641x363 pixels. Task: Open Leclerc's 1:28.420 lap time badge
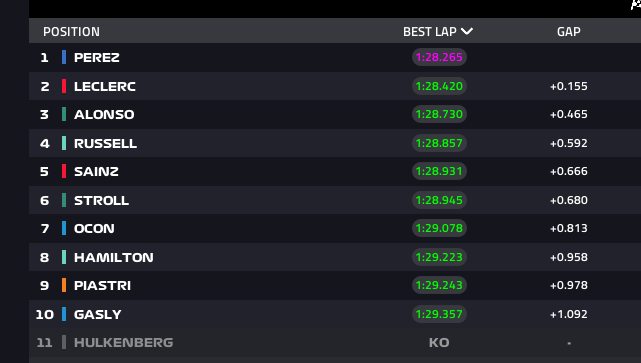point(439,86)
